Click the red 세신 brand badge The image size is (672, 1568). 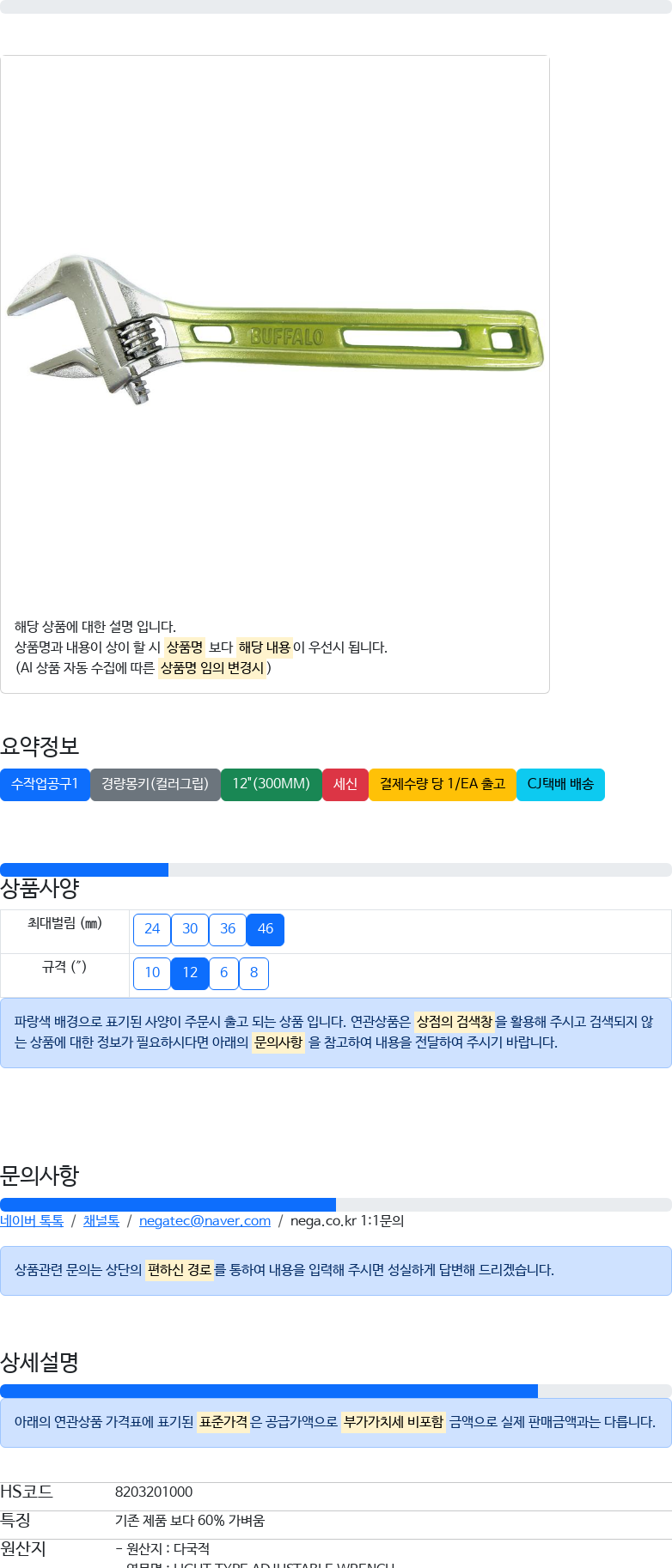coord(345,785)
